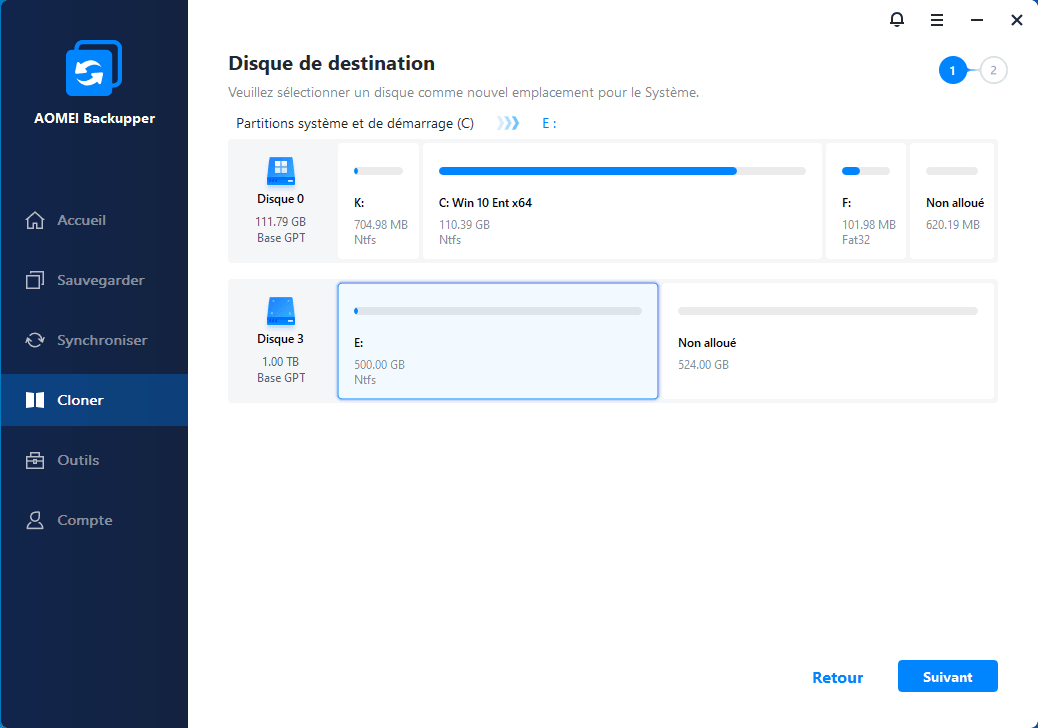Select the Cloner menu item
This screenshot has height=728, width=1038.
tap(94, 400)
